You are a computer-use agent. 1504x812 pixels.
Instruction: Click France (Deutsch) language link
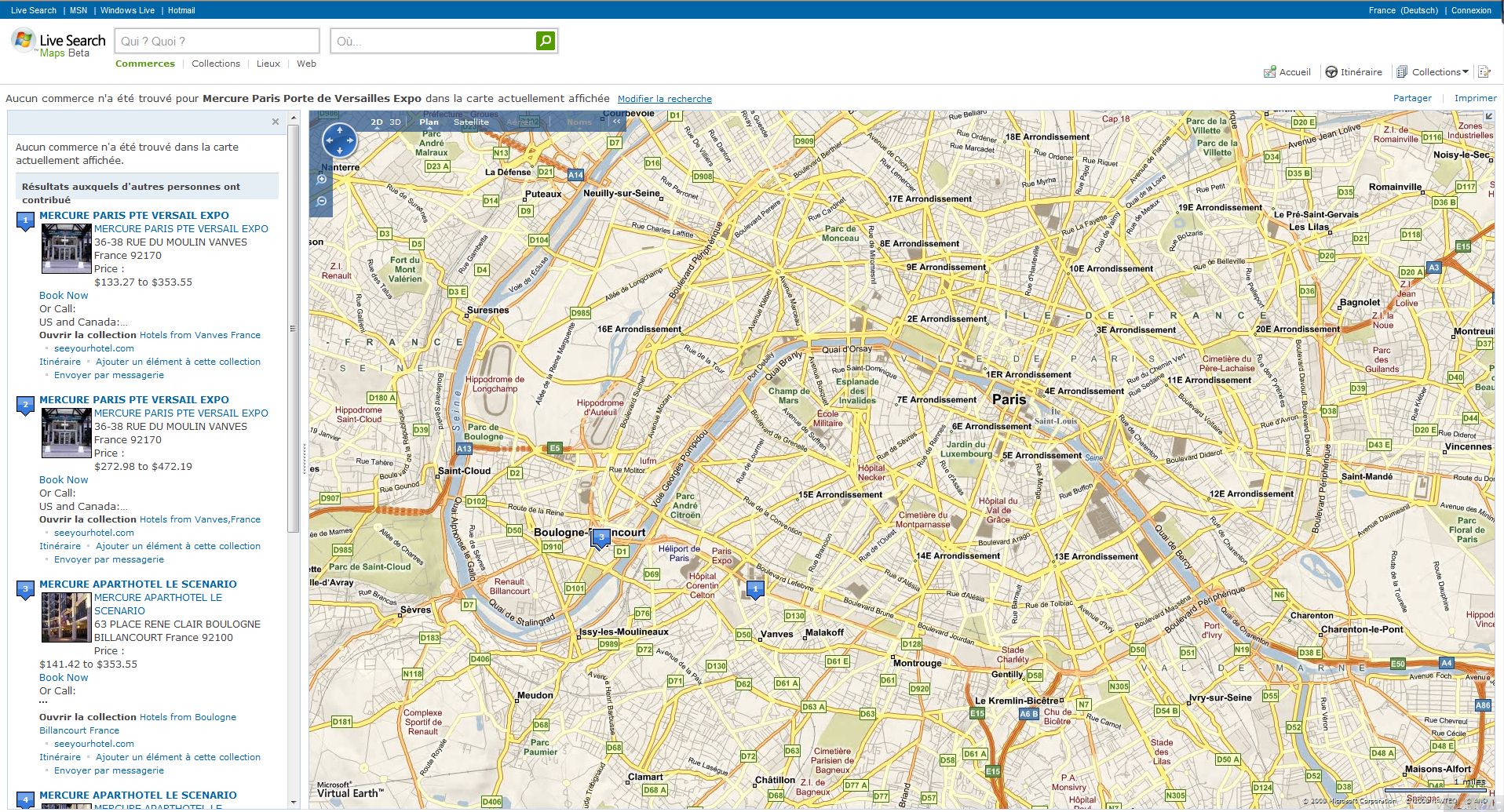pyautogui.click(x=1404, y=10)
